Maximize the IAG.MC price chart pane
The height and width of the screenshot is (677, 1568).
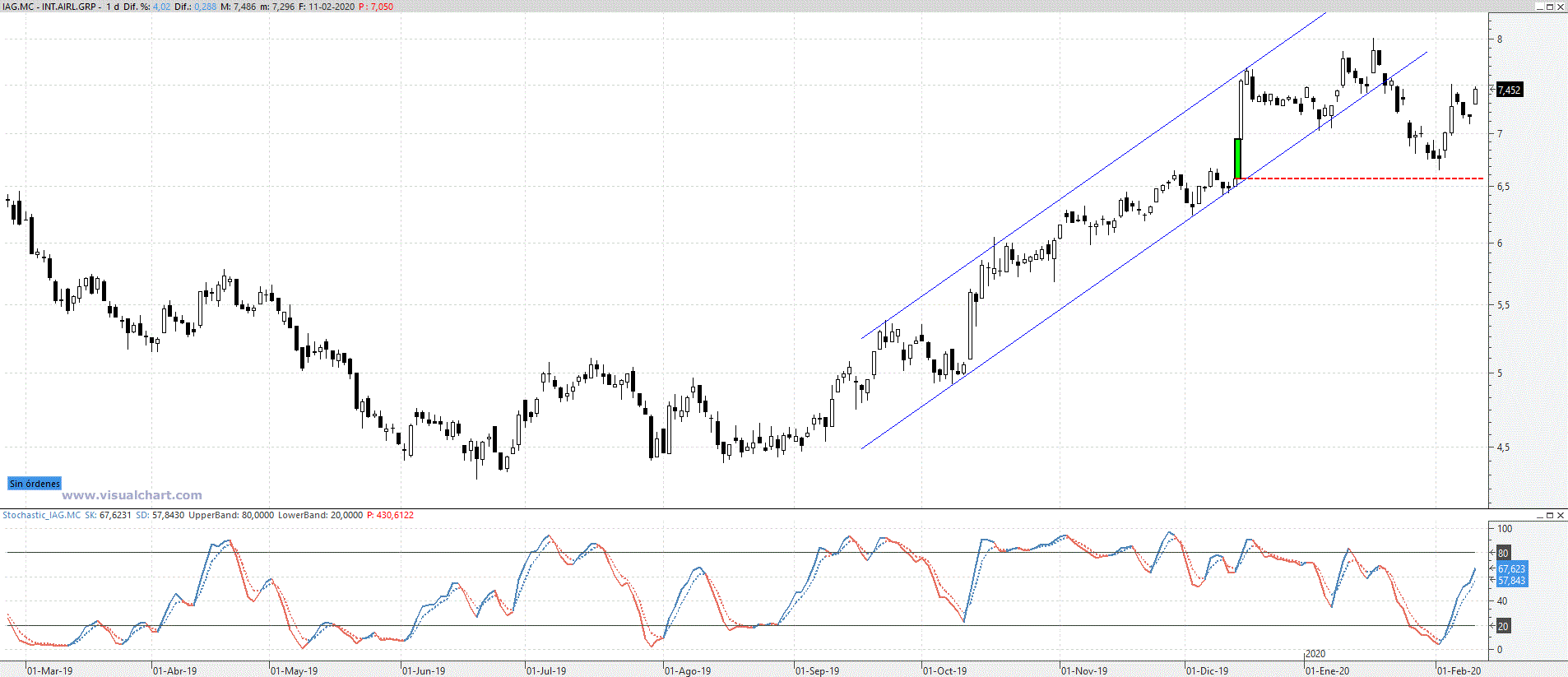click(1549, 7)
